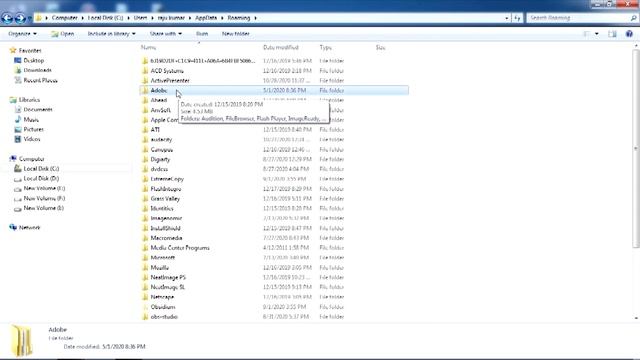
Task: Sort by Size column header
Action: click(x=380, y=47)
